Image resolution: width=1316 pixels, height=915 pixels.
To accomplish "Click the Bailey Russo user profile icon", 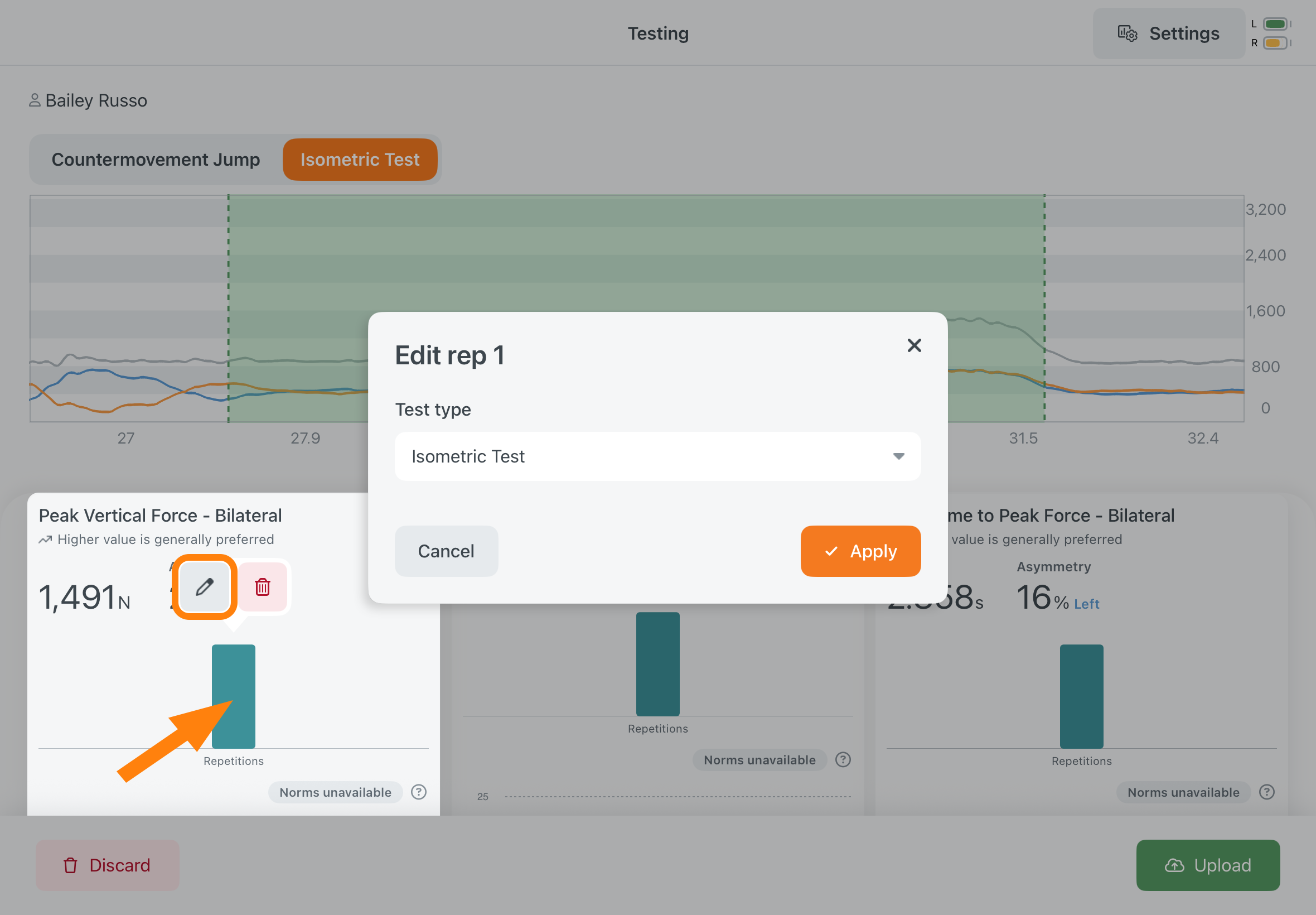I will tap(35, 100).
